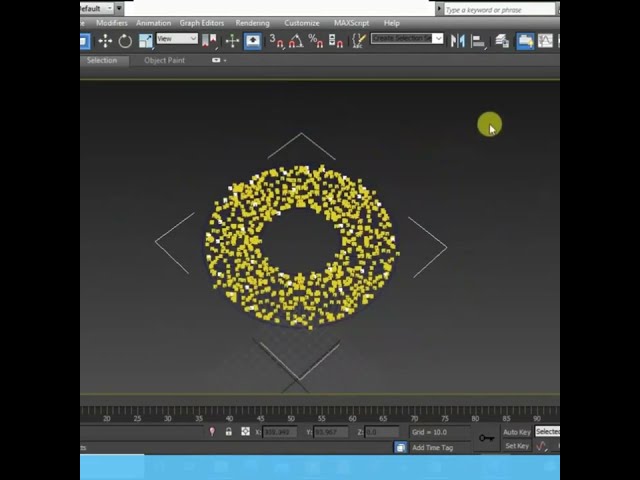Toggle the Selection Lock padlock
This screenshot has height=480, width=640.
[229, 431]
